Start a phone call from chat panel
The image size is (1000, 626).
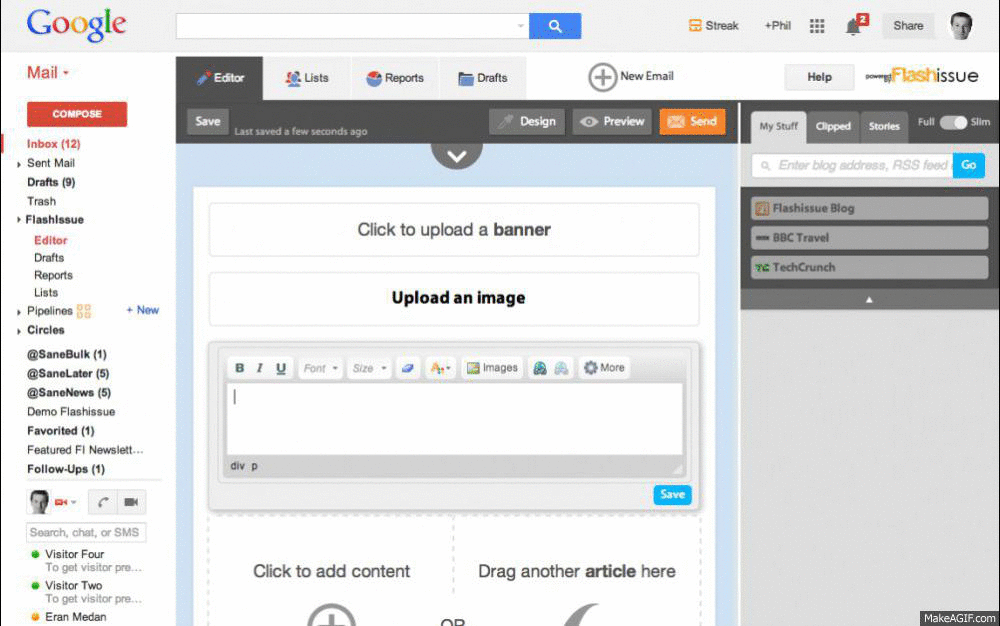pos(103,502)
